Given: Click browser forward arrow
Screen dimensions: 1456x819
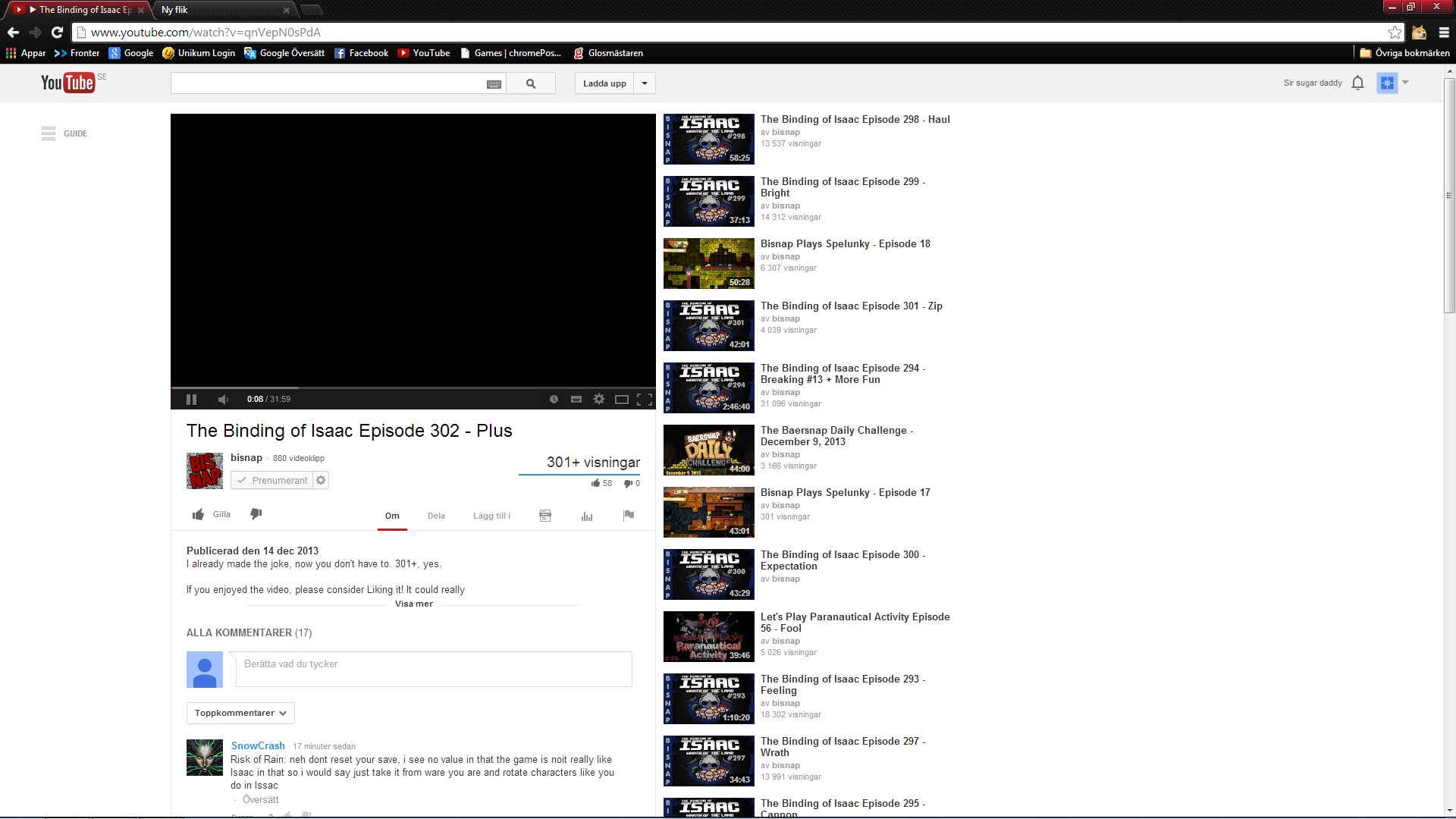Looking at the screenshot, I should click(x=35, y=32).
